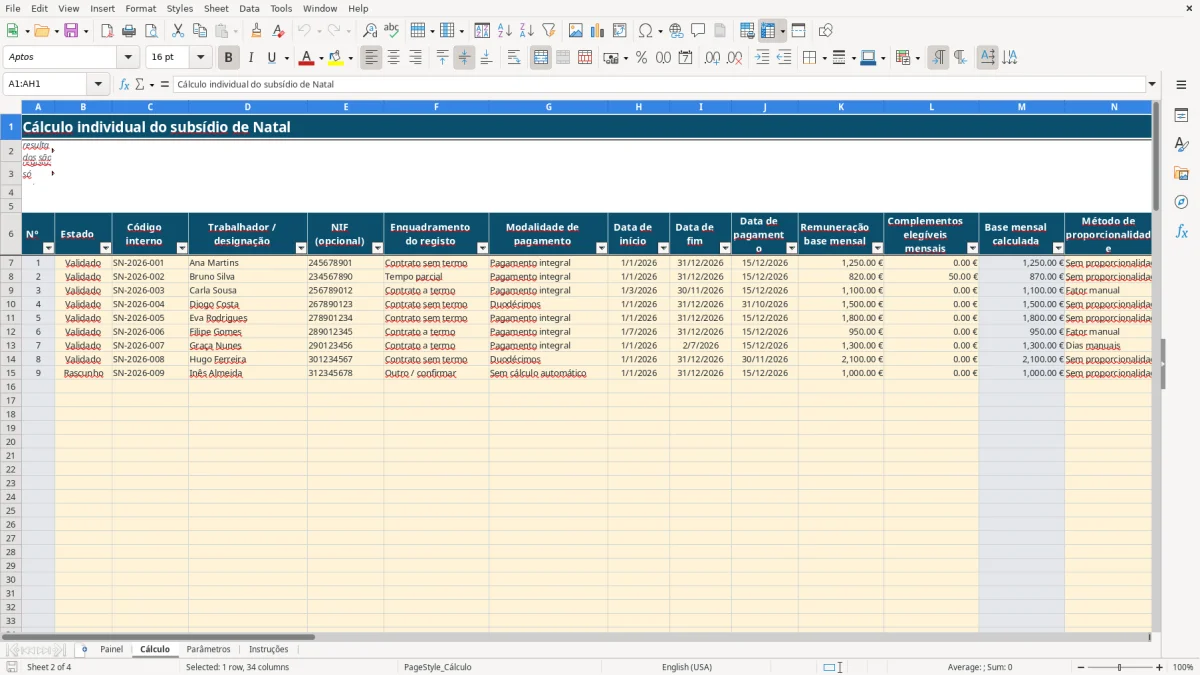Screen dimensions: 1200x675
Task: Increase indent toolbar icon
Action: 762,58
